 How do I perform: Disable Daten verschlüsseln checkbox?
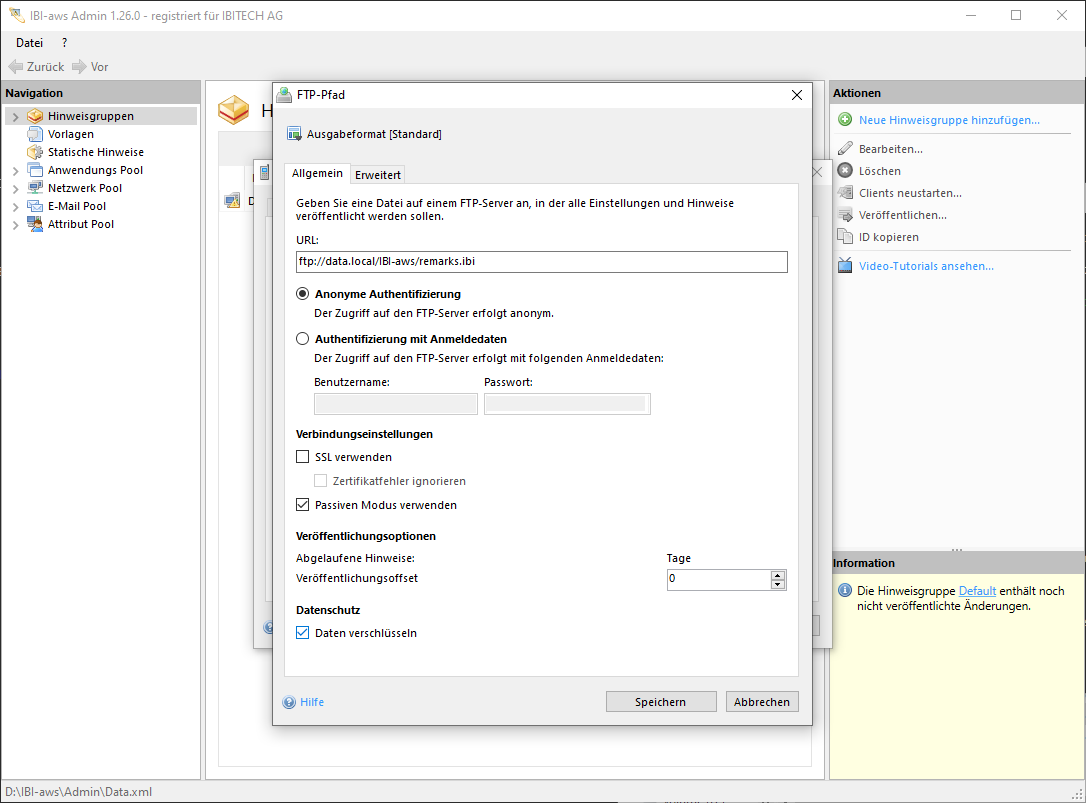point(303,633)
